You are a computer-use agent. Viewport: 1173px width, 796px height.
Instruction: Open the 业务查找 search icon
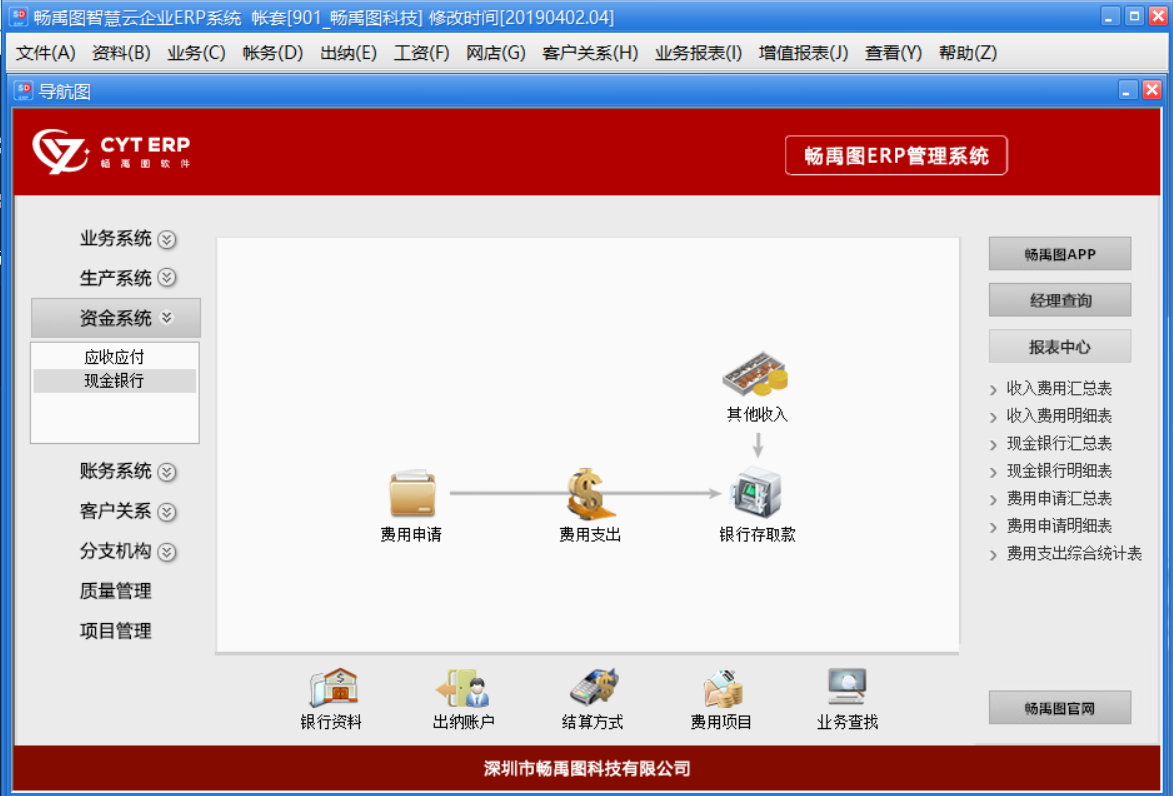coord(847,687)
